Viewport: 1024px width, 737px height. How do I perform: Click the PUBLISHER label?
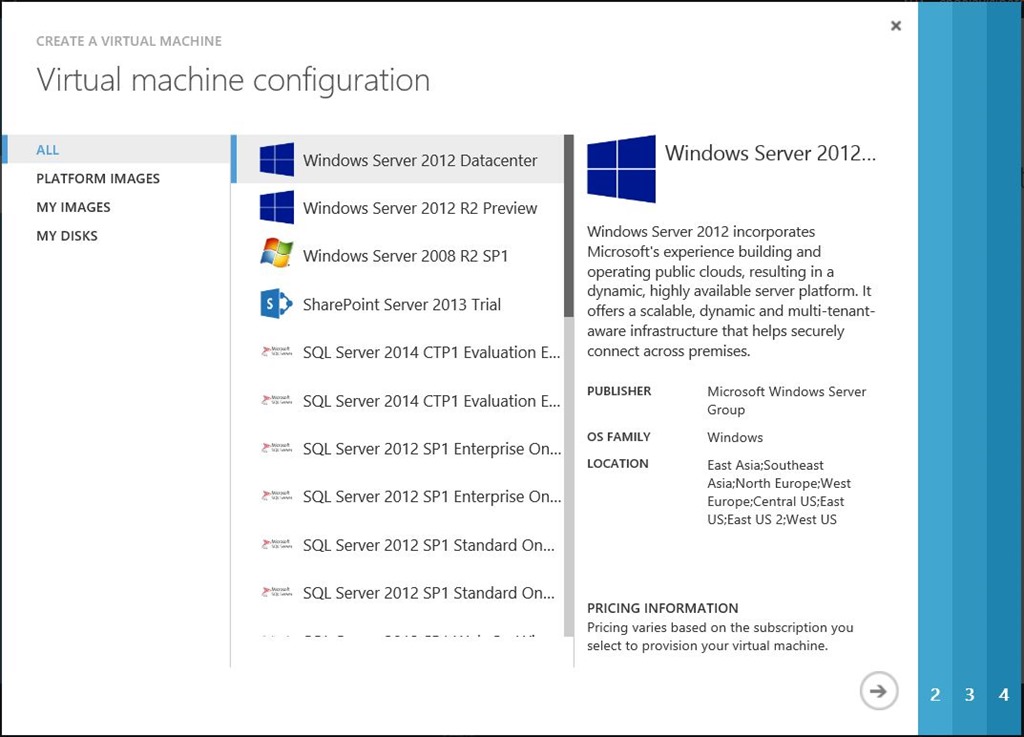[618, 391]
